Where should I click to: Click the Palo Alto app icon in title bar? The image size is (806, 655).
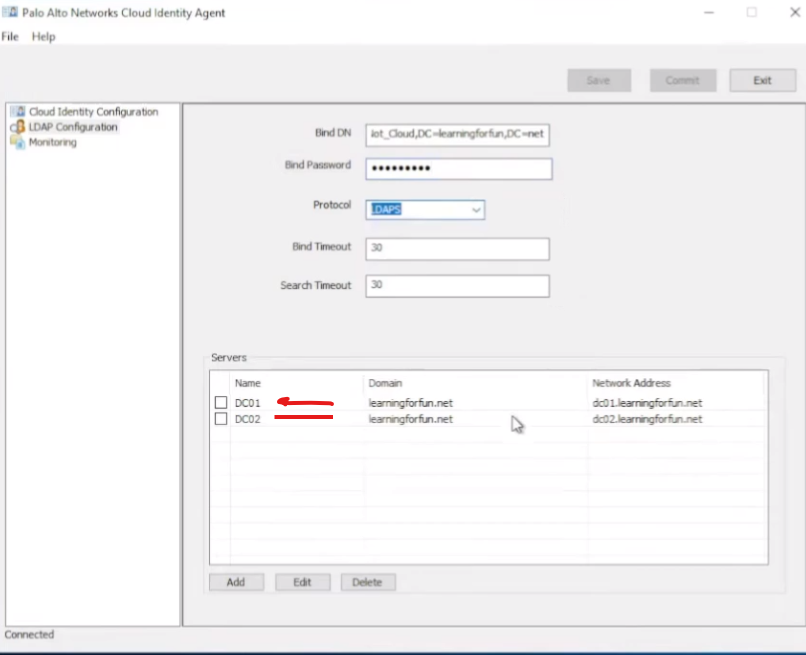10,12
